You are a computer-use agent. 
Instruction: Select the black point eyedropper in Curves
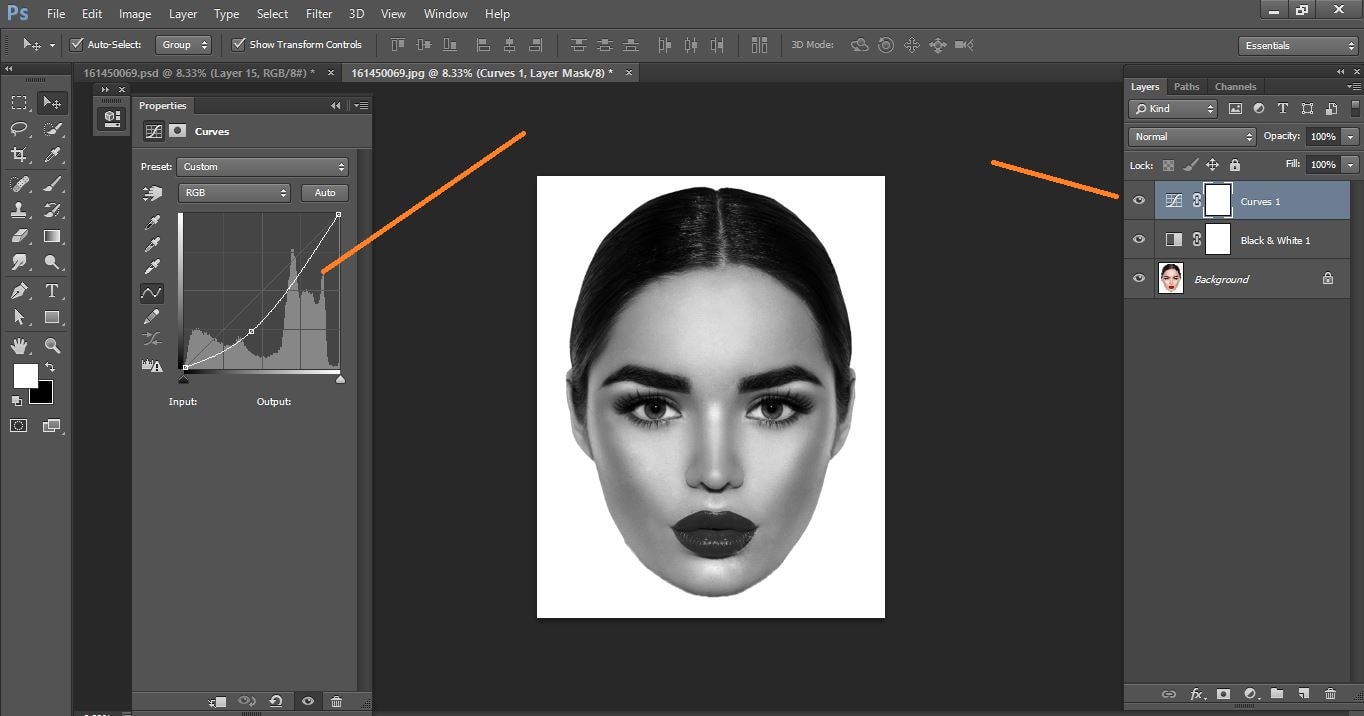coord(152,222)
